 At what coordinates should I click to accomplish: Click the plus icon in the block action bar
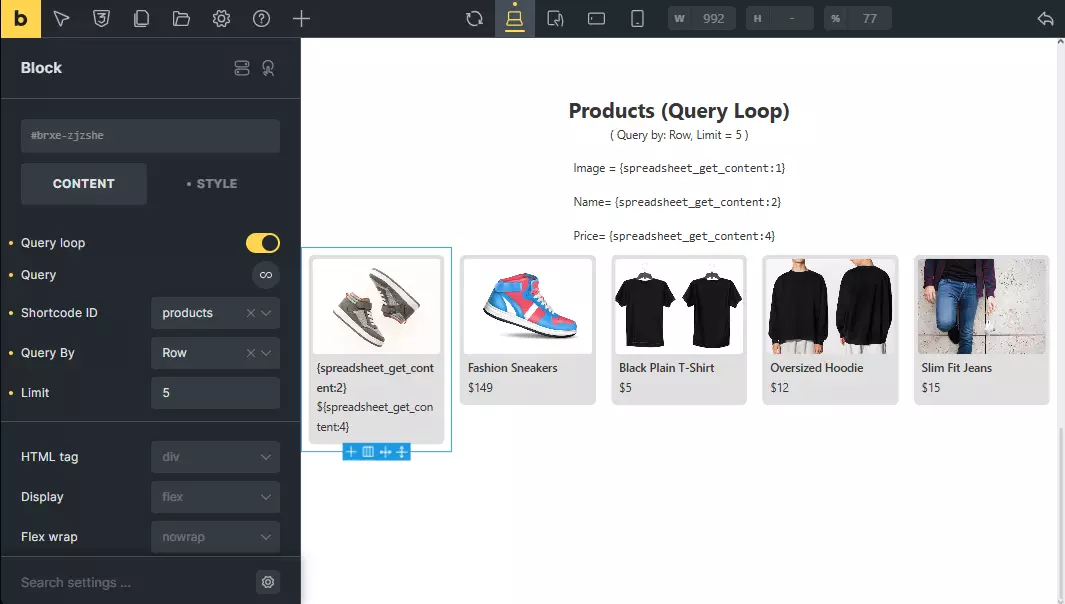[x=351, y=452]
